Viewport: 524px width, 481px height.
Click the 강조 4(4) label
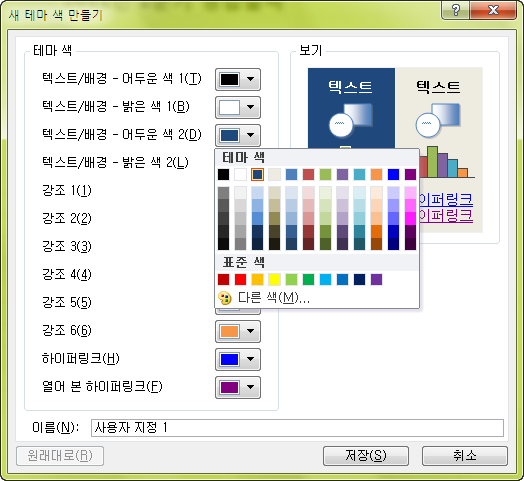(x=67, y=275)
